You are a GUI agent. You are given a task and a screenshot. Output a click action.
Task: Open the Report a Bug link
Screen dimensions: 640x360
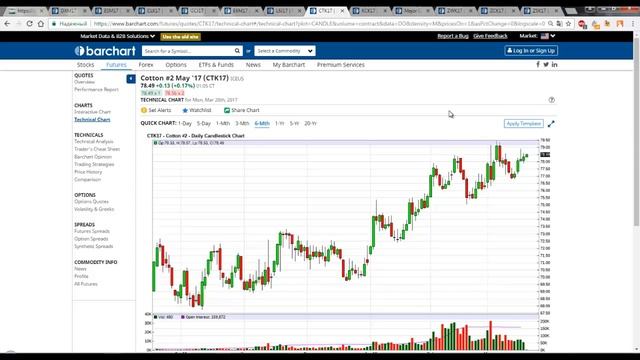tap(453, 36)
